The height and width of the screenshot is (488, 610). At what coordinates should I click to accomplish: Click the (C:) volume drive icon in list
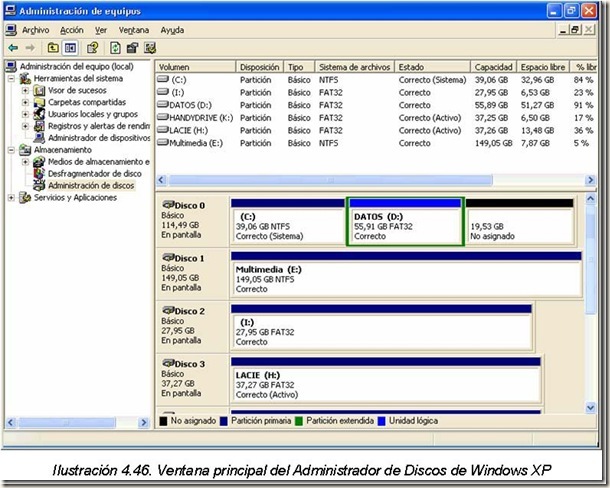pos(163,79)
